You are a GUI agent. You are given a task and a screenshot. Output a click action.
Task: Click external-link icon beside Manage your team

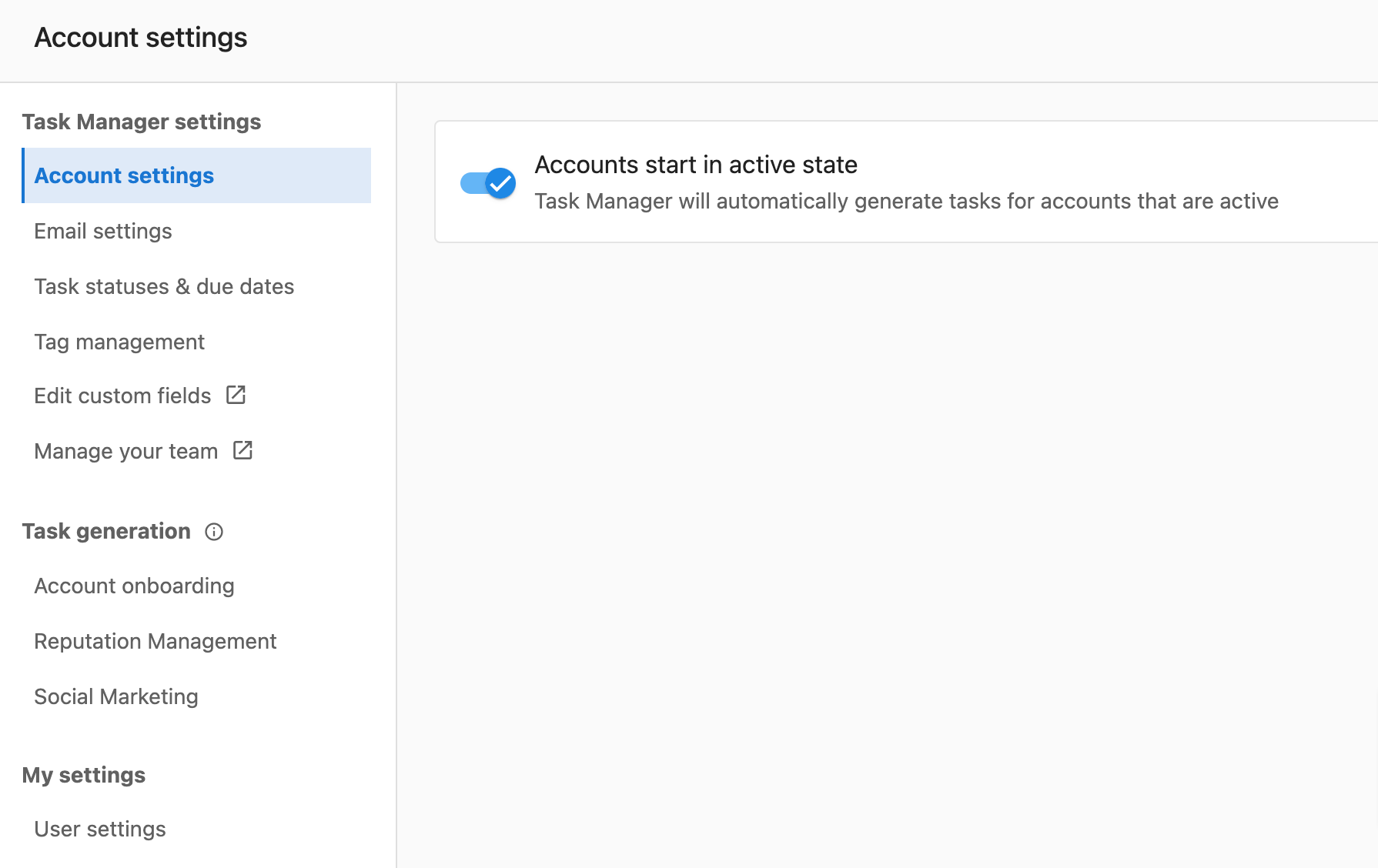click(x=242, y=450)
